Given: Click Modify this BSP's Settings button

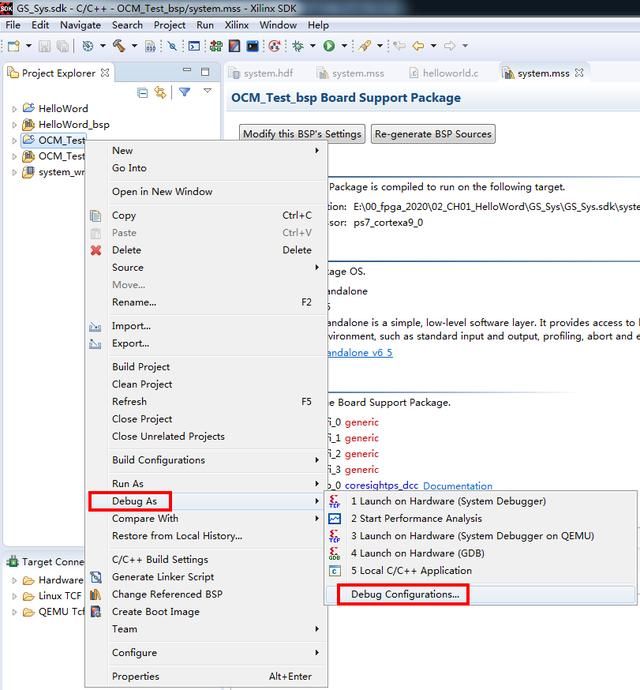Looking at the screenshot, I should (x=302, y=134).
